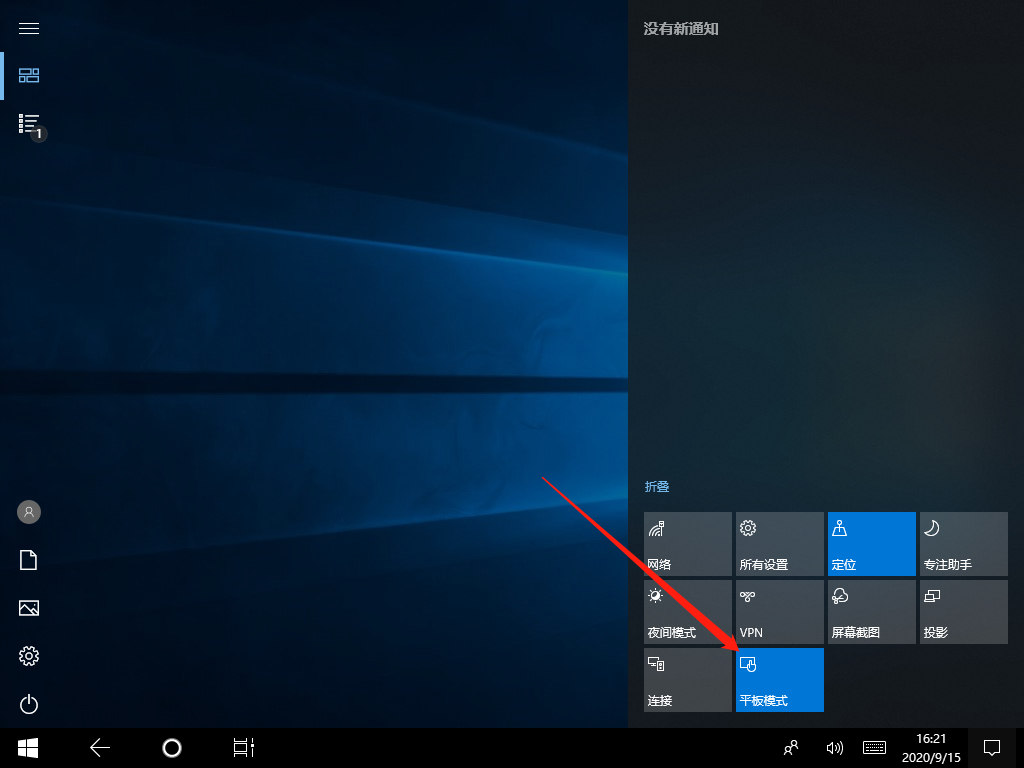Enable 夜间模式 night light tile
This screenshot has height=768, width=1024.
pyautogui.click(x=687, y=612)
